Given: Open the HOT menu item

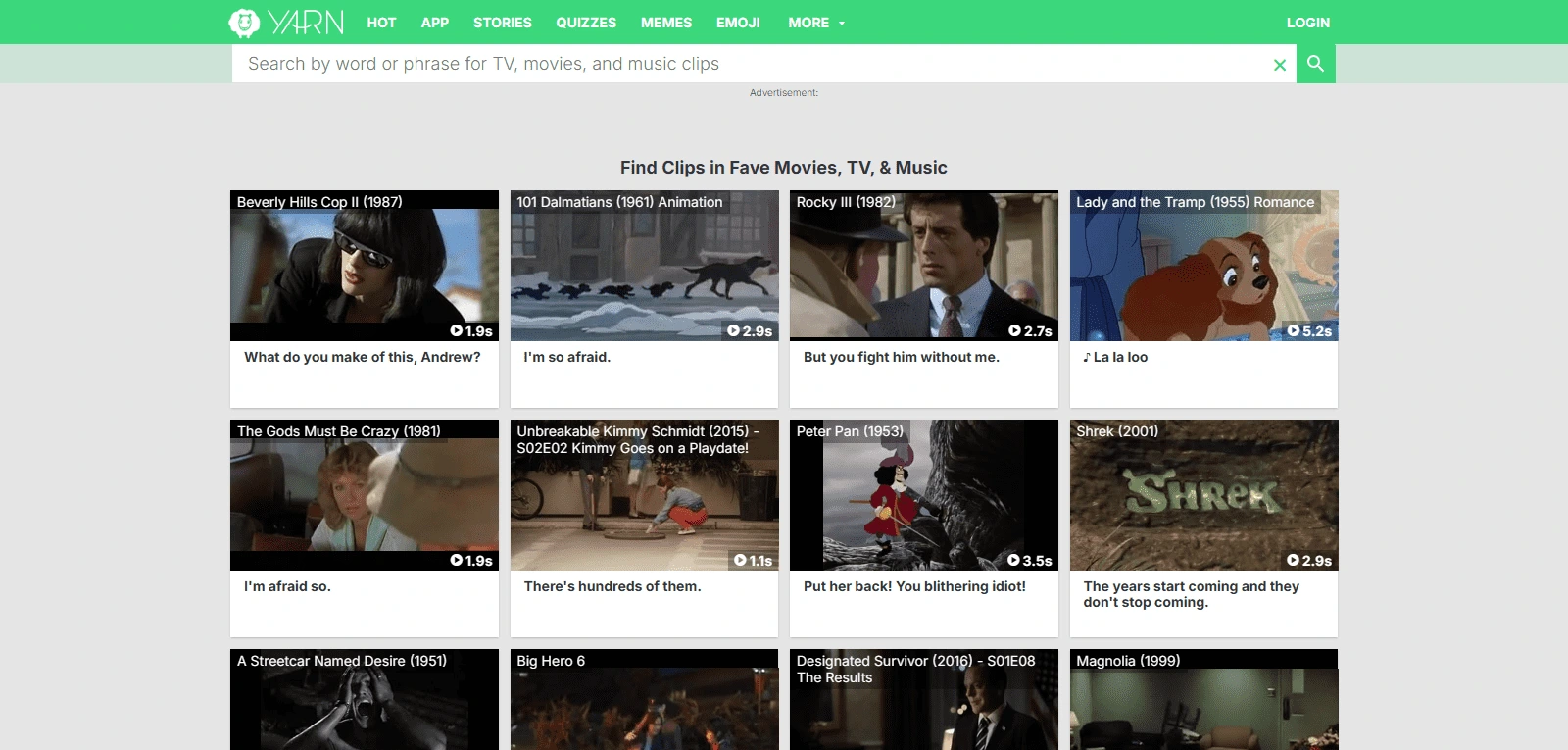Looking at the screenshot, I should [381, 23].
